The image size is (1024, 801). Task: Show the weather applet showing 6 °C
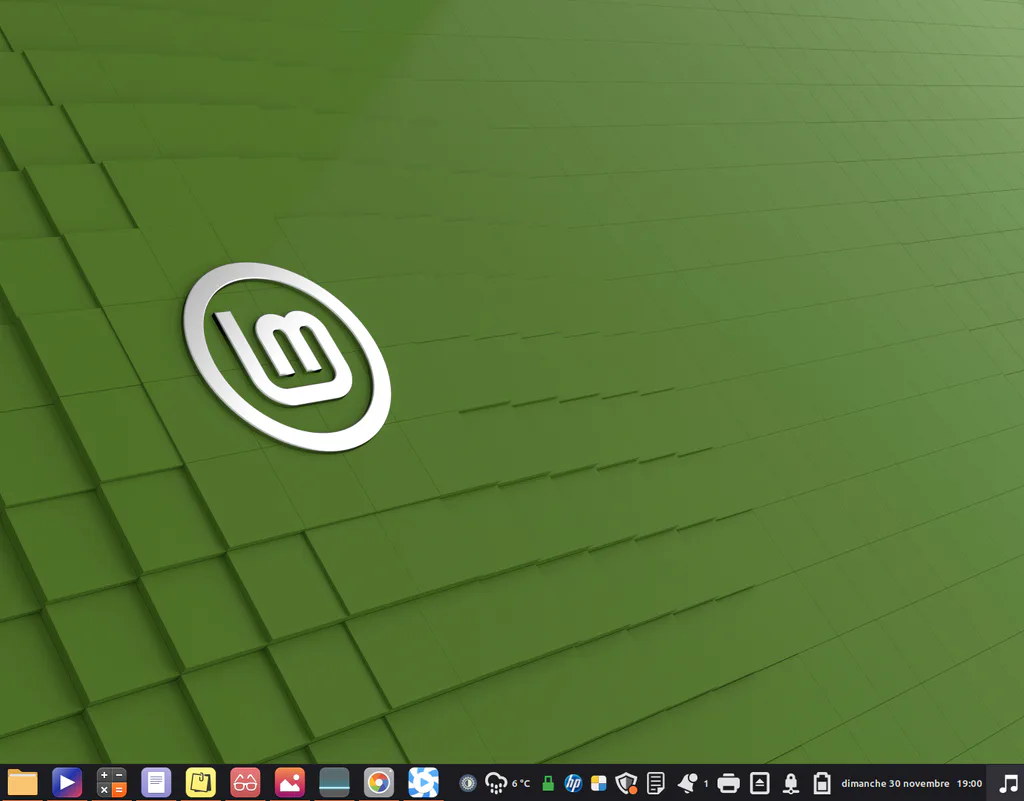[507, 783]
